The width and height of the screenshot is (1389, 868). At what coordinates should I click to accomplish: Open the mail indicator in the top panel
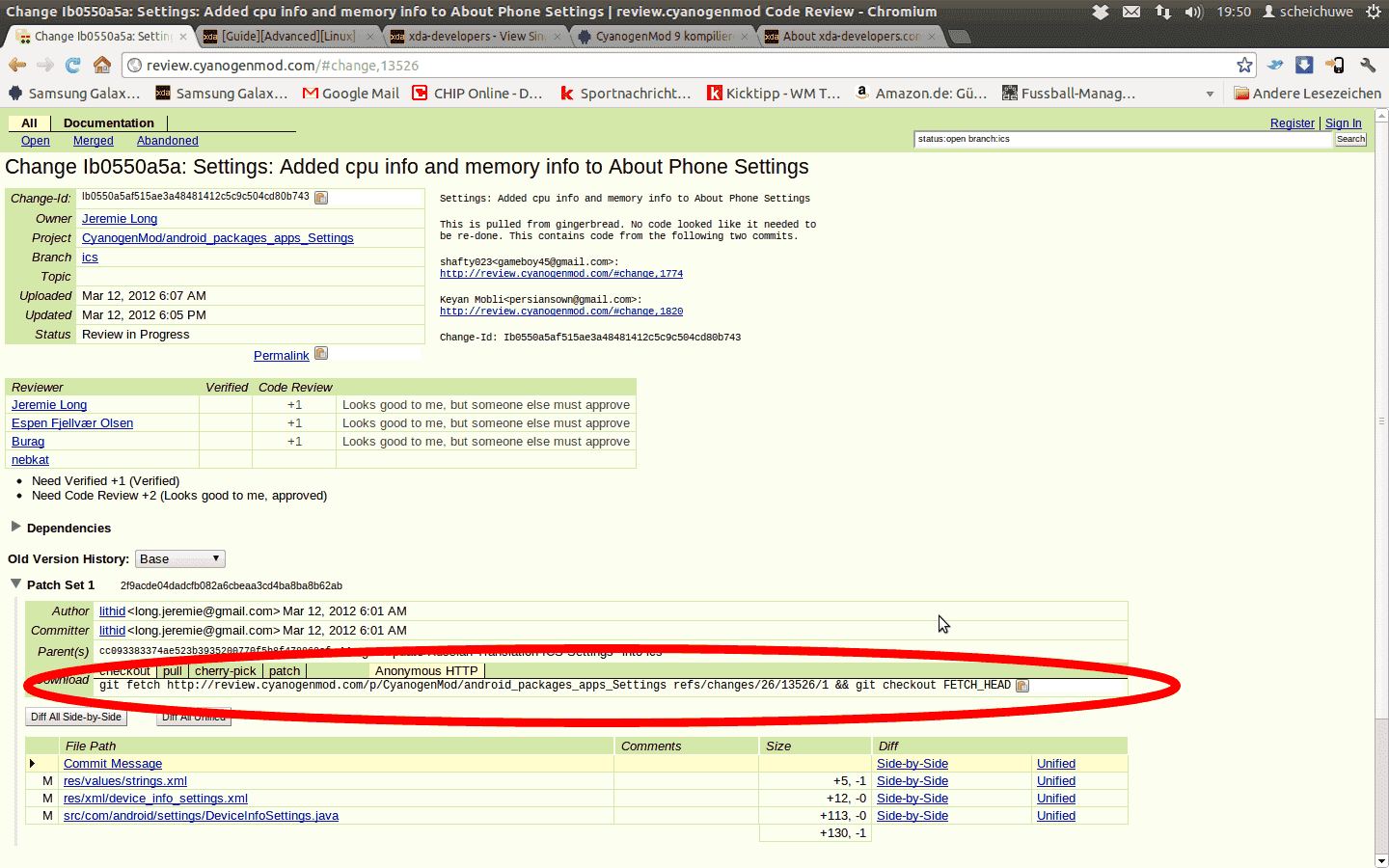click(1131, 12)
